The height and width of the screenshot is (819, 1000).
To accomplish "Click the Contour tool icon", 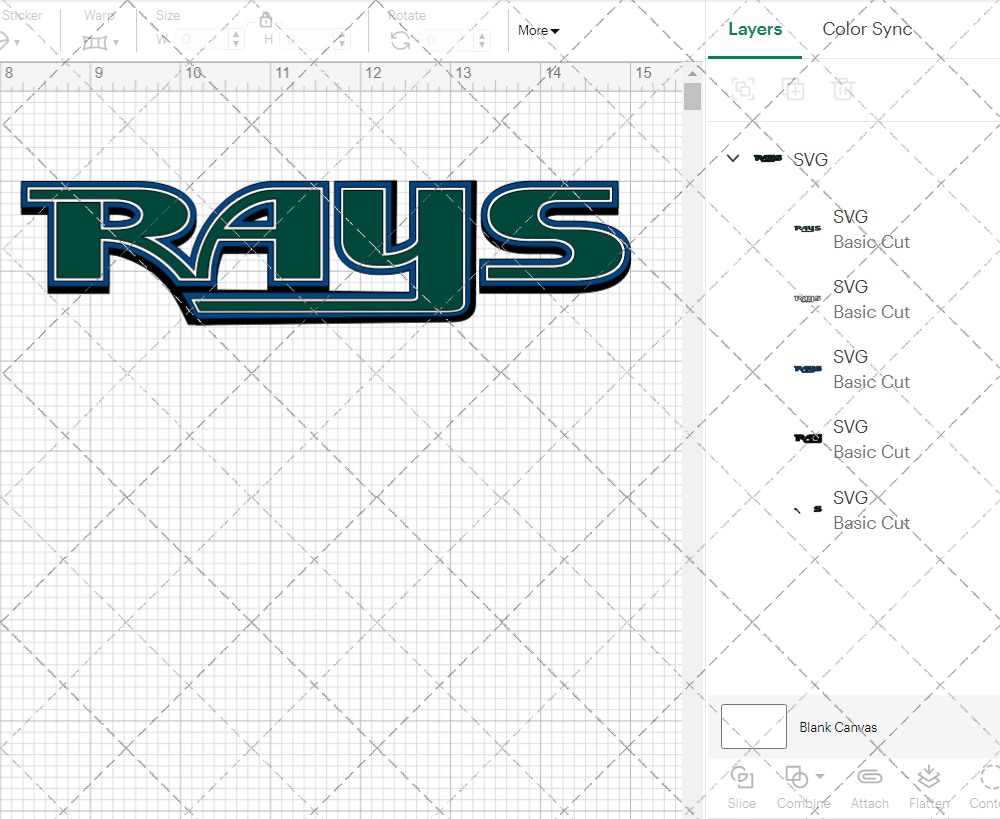I will point(990,778).
